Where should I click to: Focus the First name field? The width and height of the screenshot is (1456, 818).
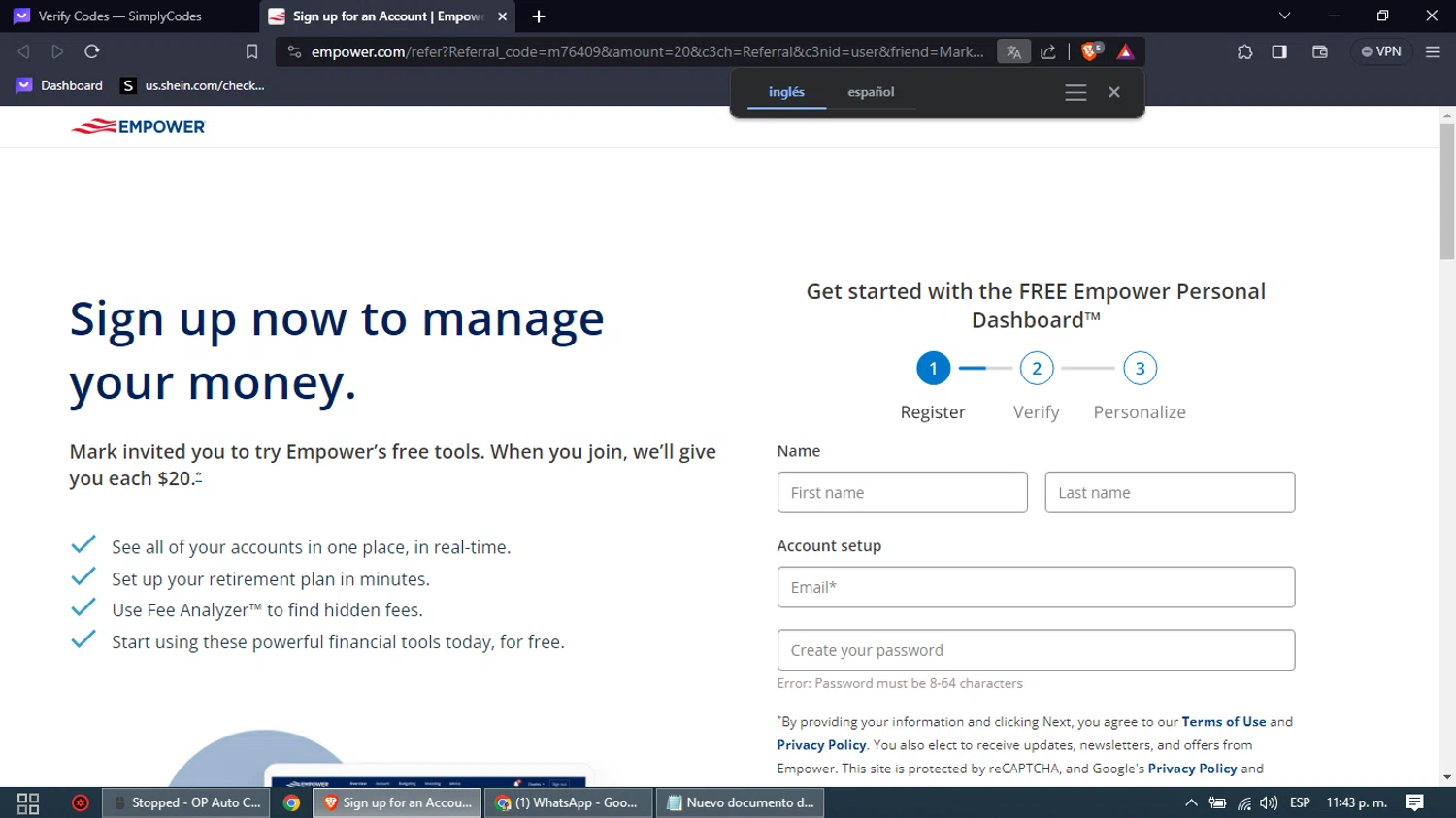[902, 492]
